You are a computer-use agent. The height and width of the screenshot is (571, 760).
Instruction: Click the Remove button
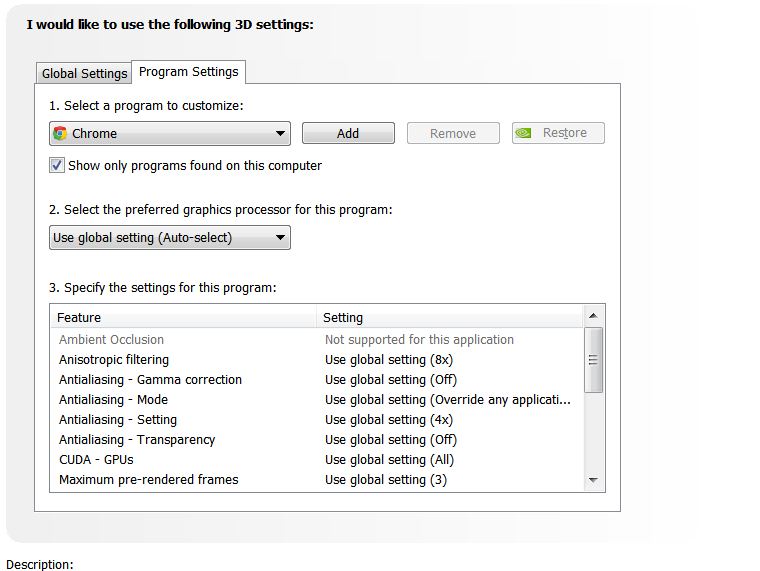[x=453, y=133]
